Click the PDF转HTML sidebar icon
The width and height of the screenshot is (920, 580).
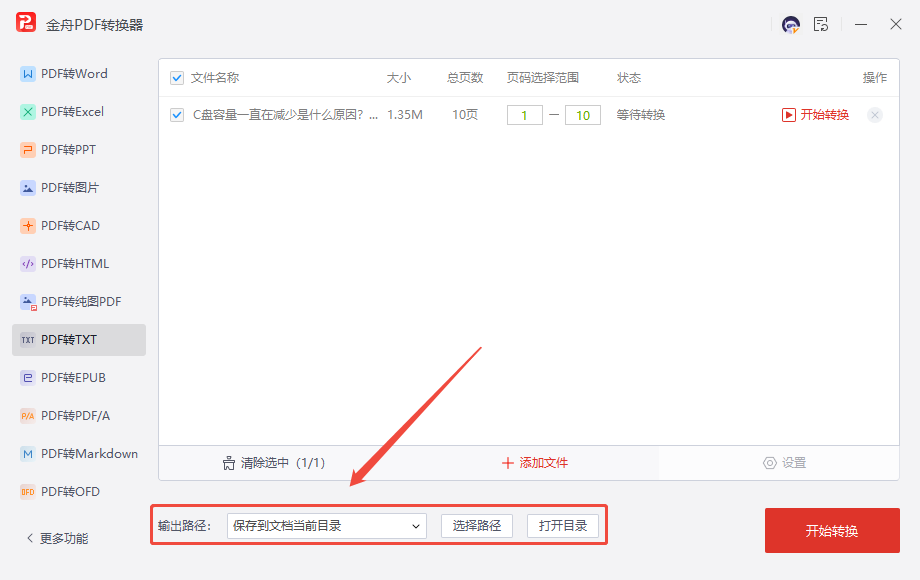tap(28, 264)
